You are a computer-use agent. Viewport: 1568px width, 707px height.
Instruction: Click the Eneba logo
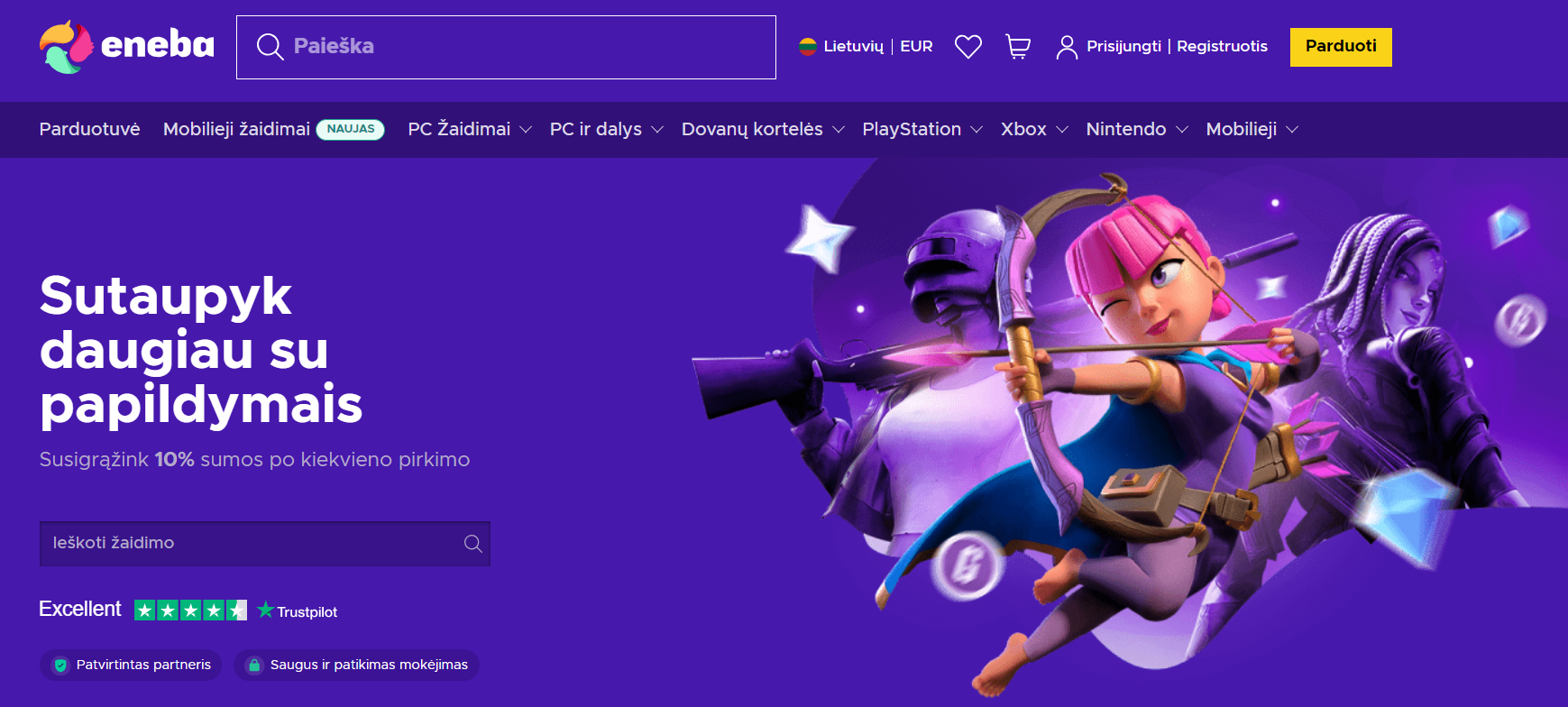126,46
